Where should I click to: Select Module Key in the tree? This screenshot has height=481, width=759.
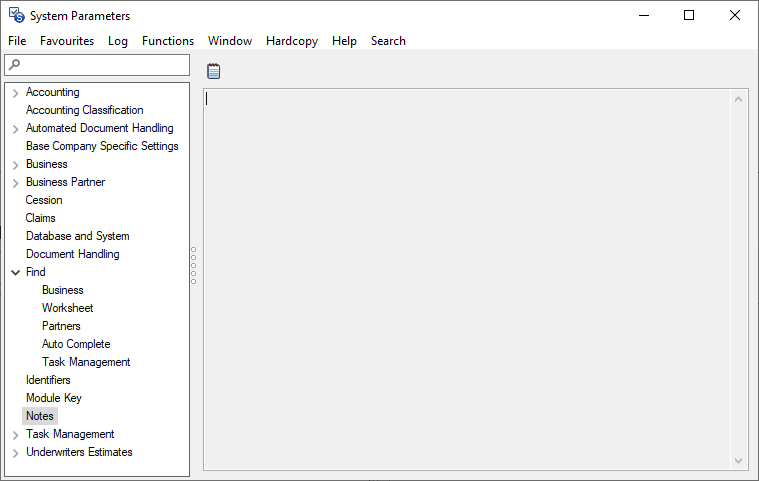tap(54, 398)
